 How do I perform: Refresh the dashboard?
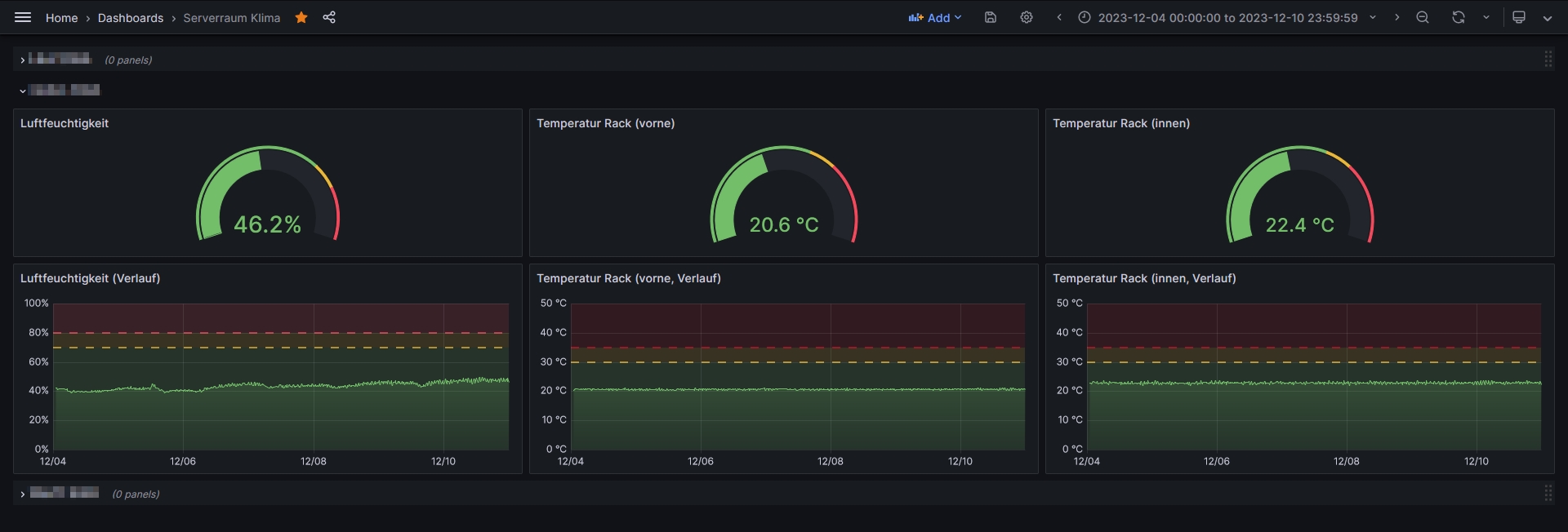coord(1458,17)
